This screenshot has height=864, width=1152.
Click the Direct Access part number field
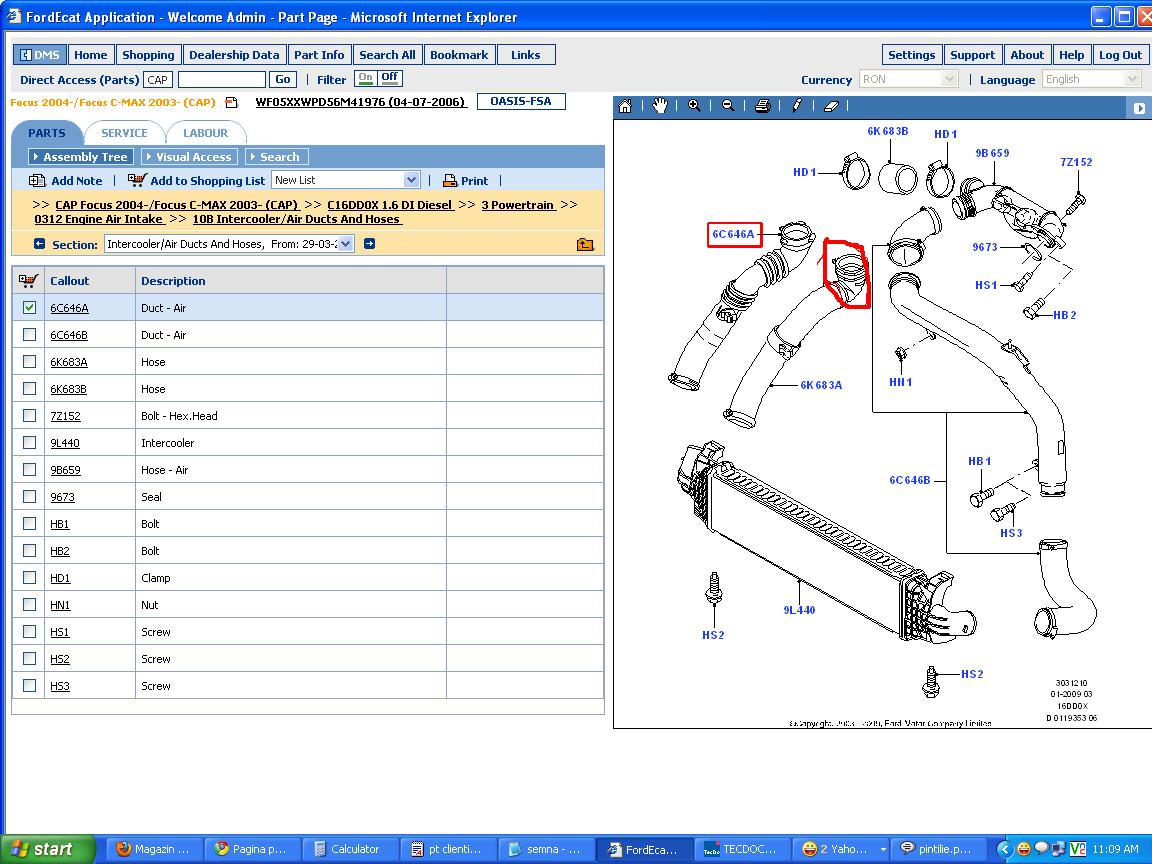(x=221, y=80)
